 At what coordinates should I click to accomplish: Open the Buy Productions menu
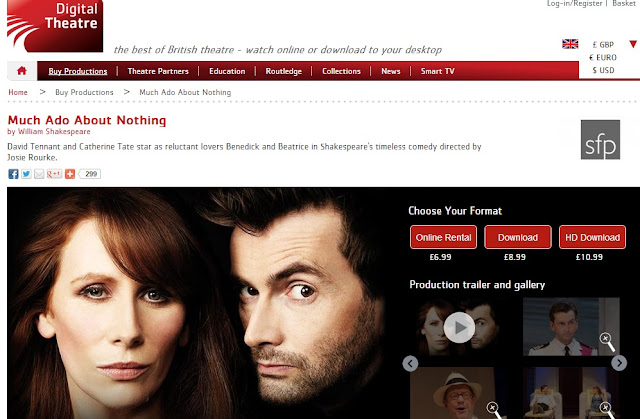click(78, 71)
